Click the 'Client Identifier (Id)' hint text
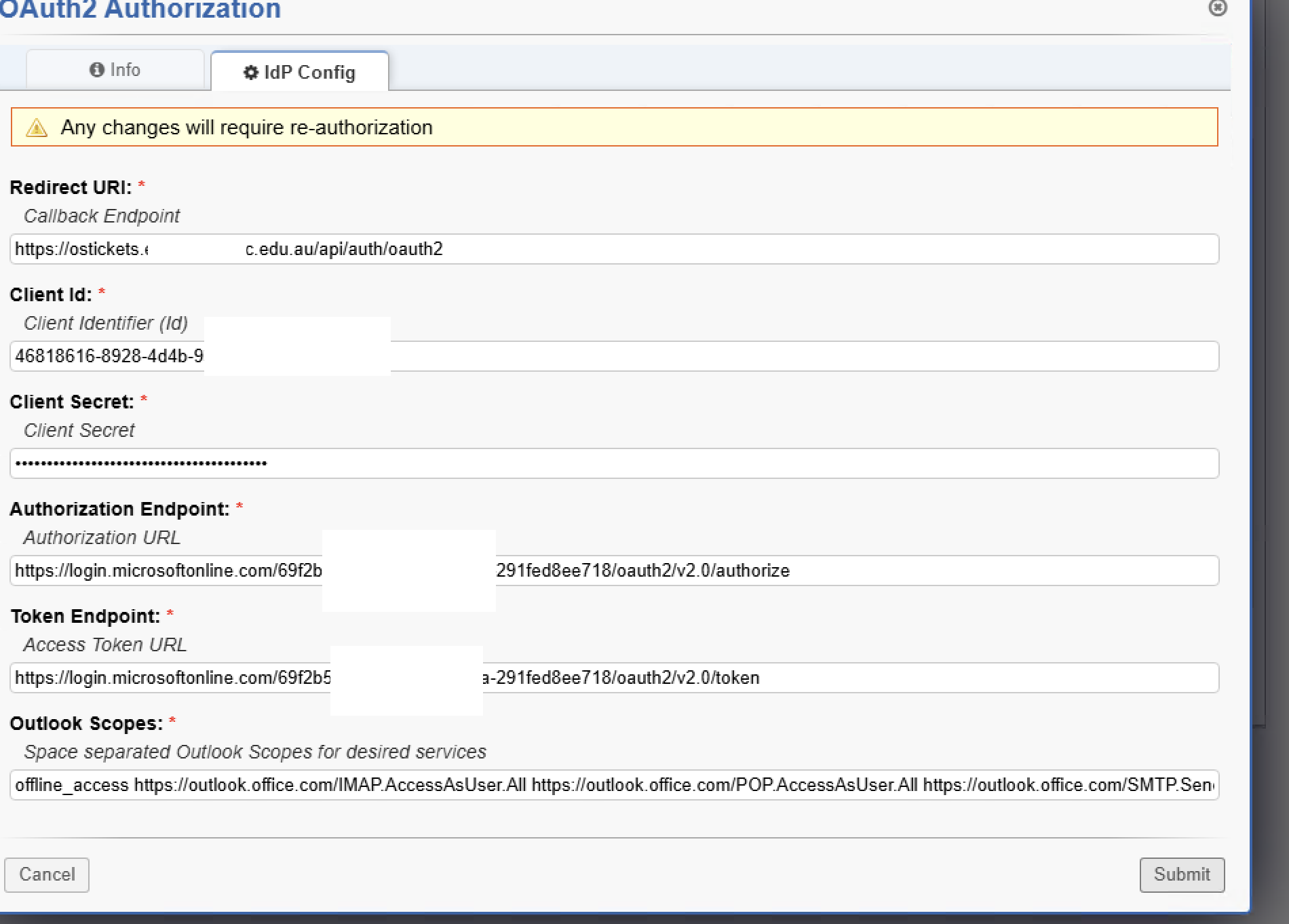 pos(106,323)
